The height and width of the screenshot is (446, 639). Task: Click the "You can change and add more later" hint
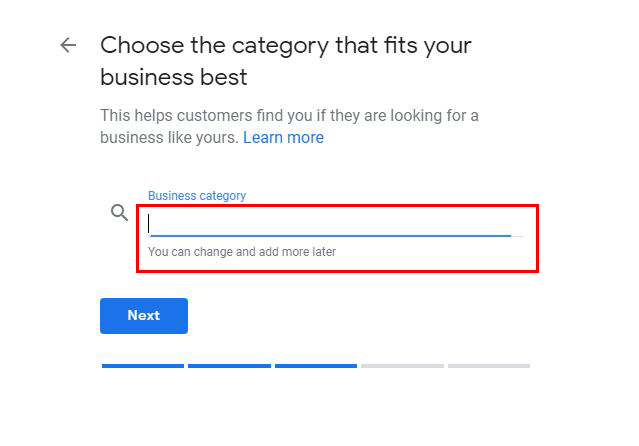point(242,252)
